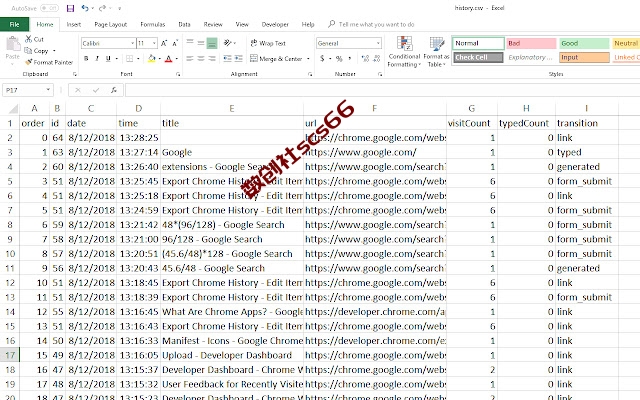Screen dimensions: 640x400
Task: Toggle the AutoSave switch
Action: point(49,8)
